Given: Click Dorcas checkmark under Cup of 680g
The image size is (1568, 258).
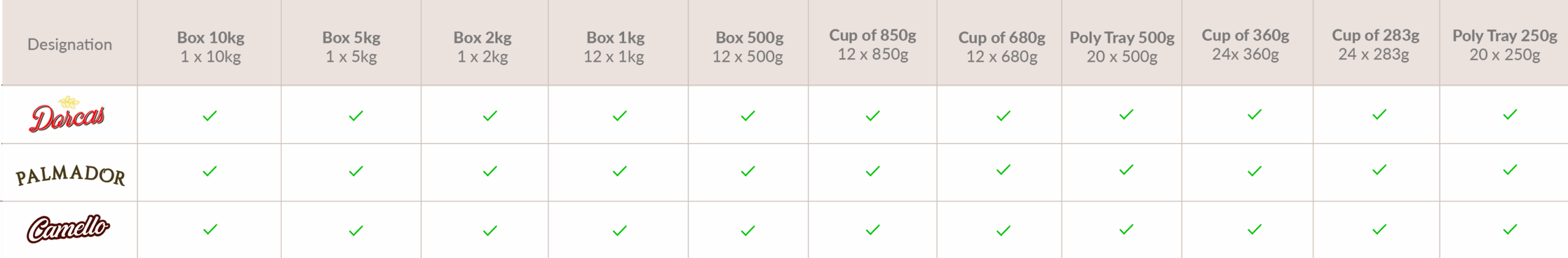Looking at the screenshot, I should (x=1003, y=116).
